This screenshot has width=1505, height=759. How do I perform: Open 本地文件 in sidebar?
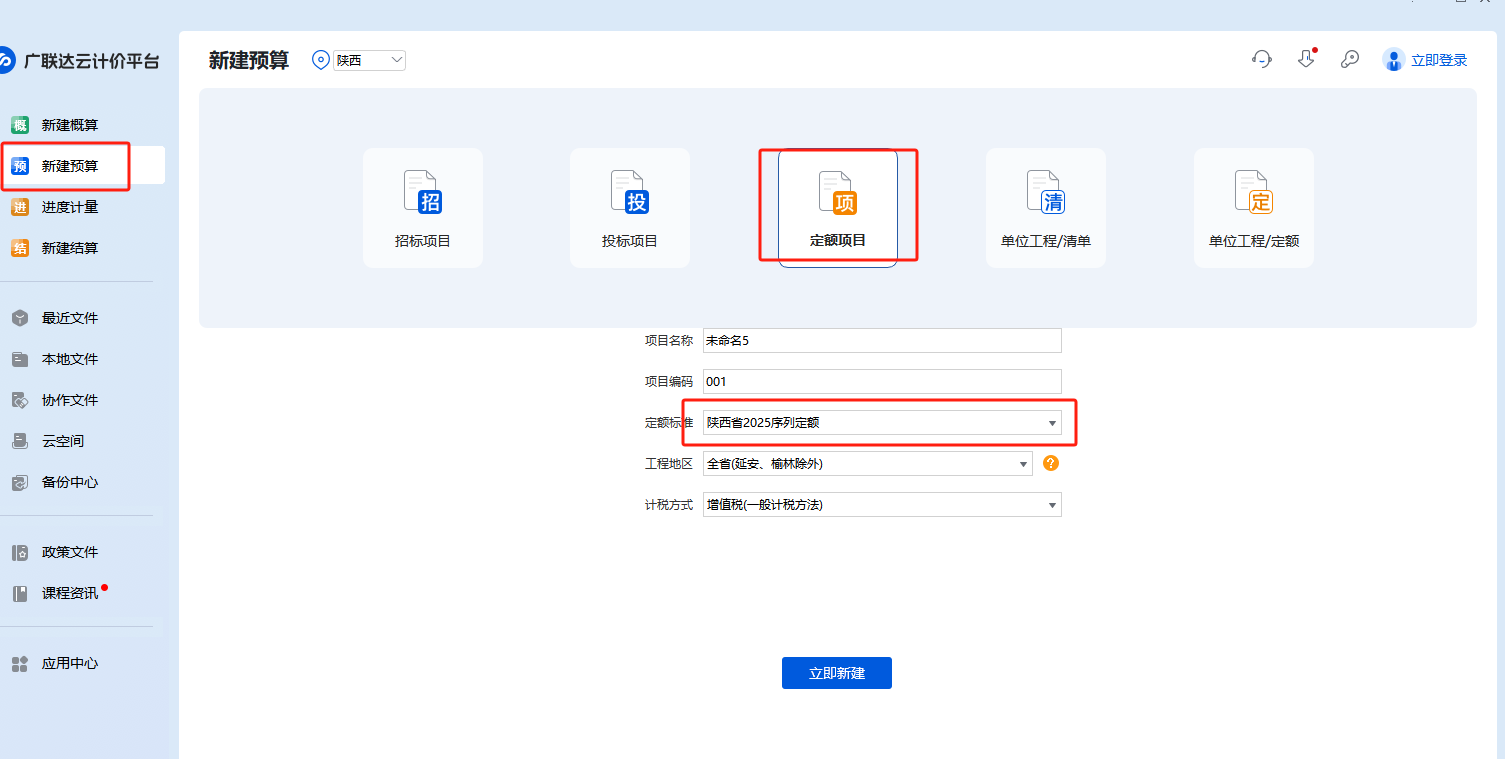click(x=70, y=359)
